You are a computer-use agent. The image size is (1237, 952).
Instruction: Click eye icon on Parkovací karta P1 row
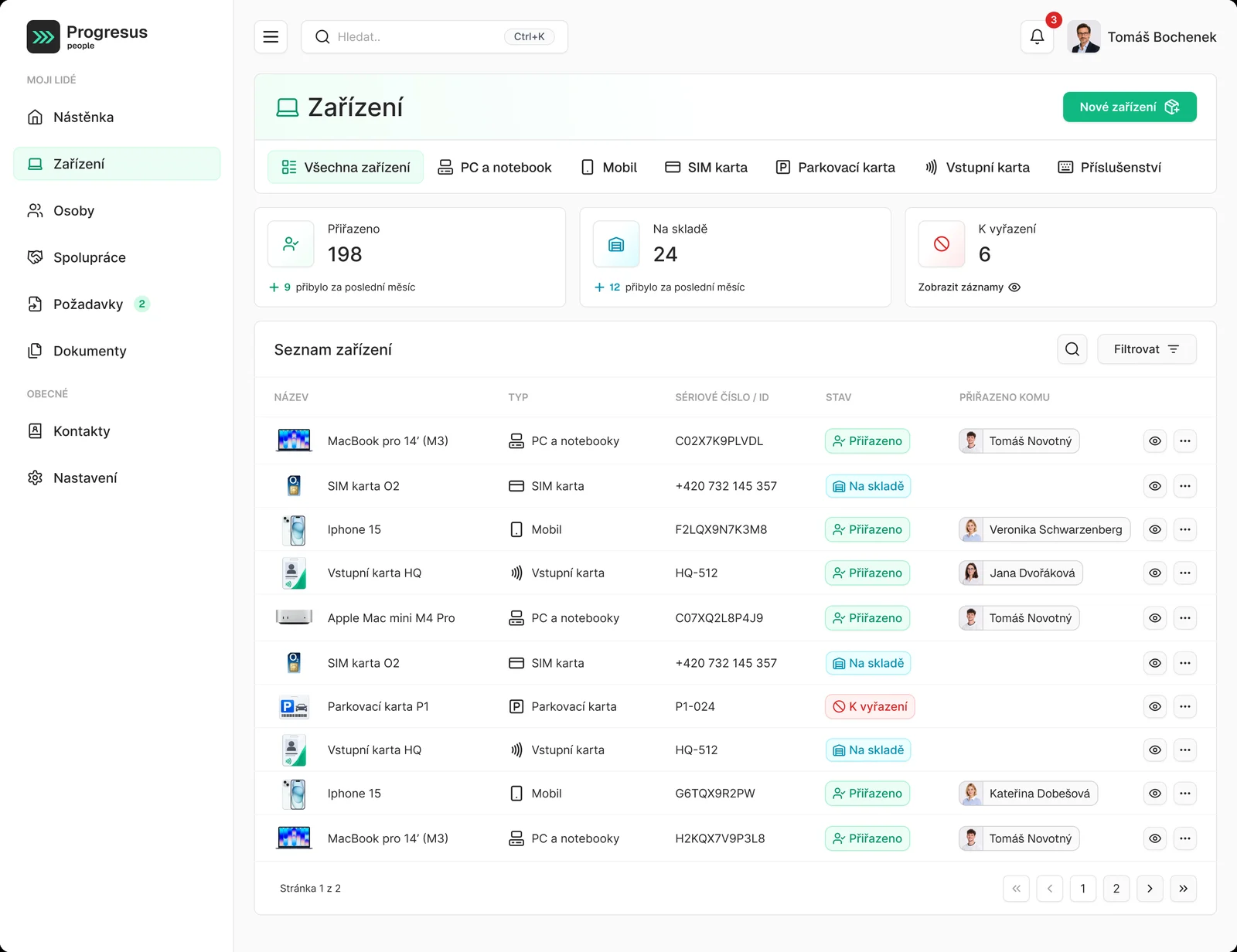coord(1155,706)
